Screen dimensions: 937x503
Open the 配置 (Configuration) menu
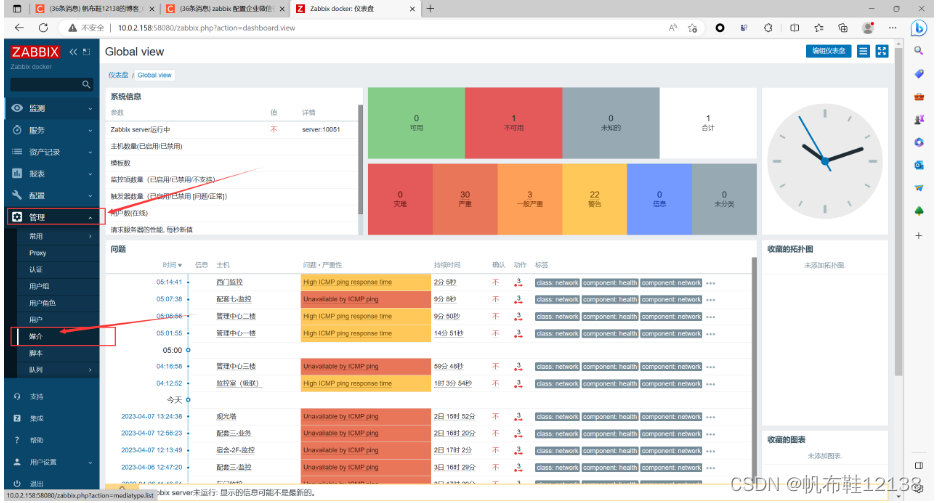tap(52, 195)
